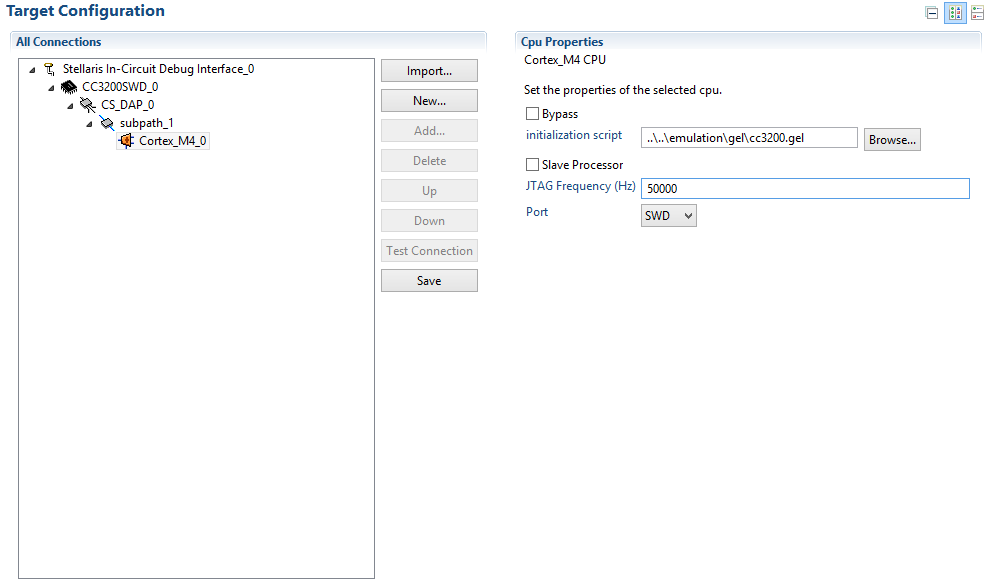Click the Up button

point(429,191)
